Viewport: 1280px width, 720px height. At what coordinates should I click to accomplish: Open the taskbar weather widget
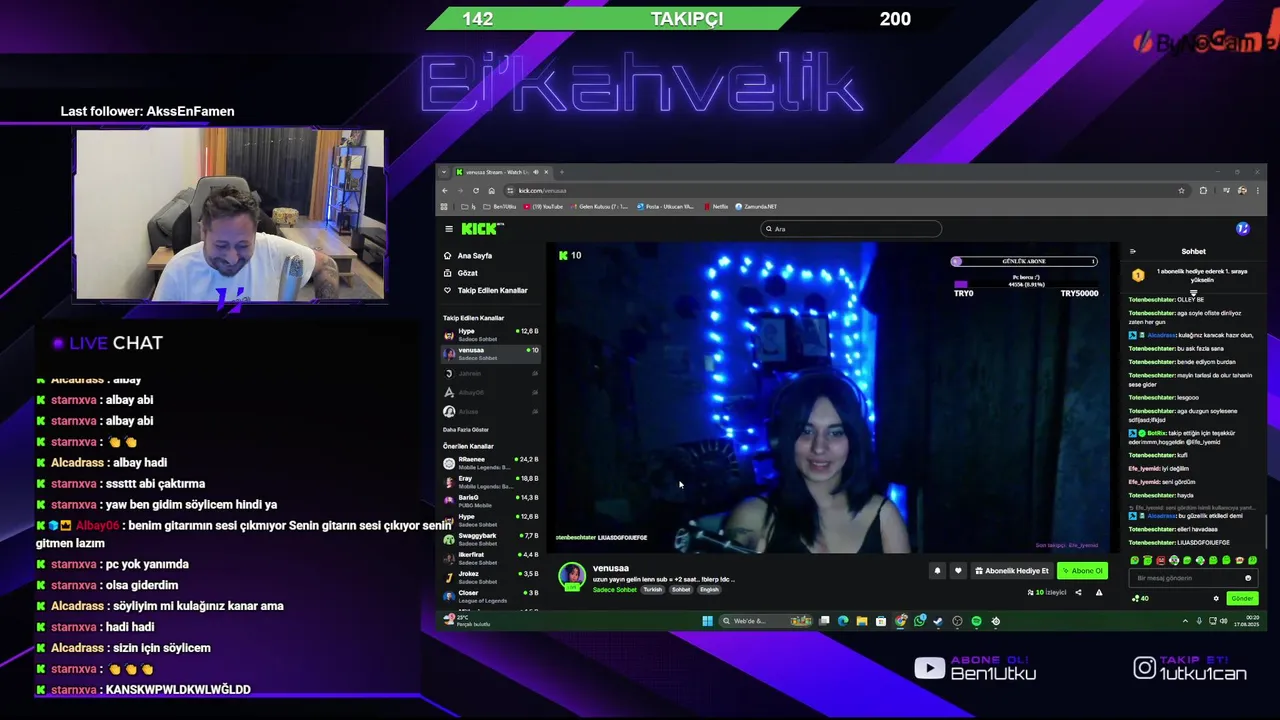coord(466,621)
